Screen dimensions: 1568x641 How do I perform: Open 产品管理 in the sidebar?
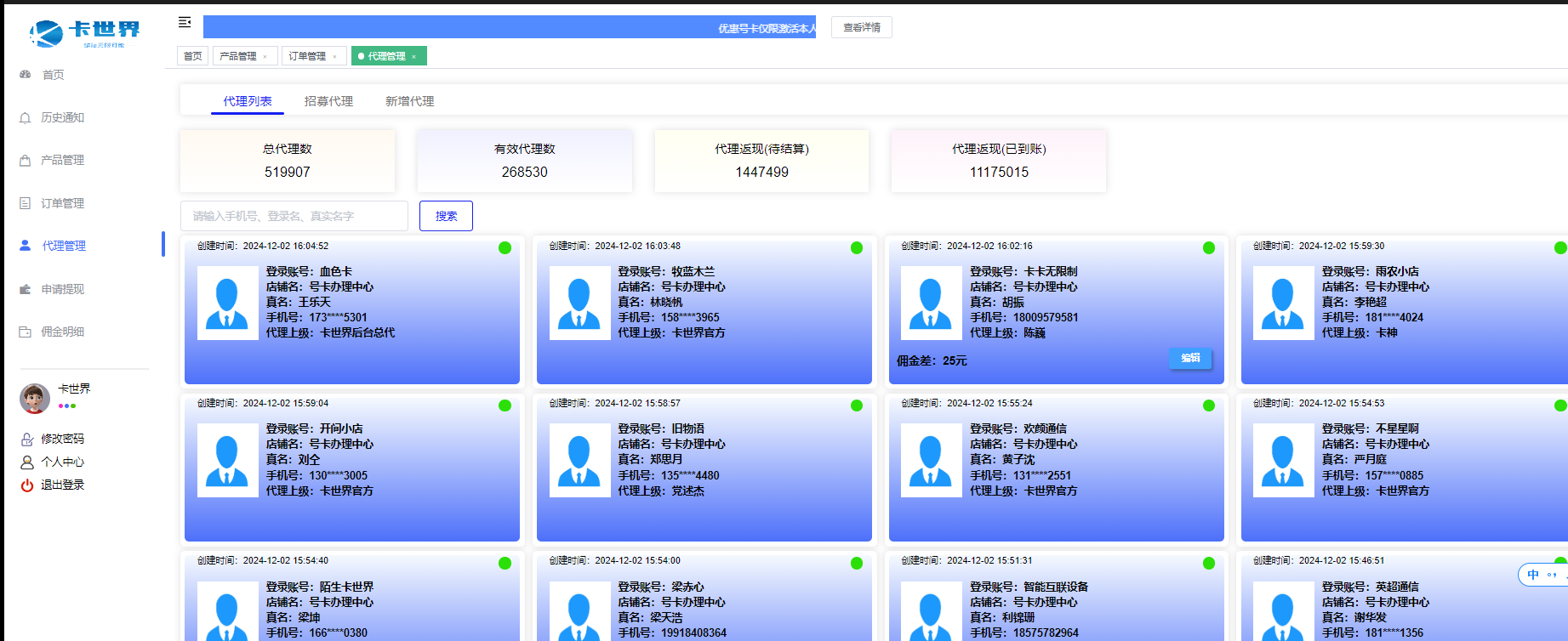click(63, 160)
